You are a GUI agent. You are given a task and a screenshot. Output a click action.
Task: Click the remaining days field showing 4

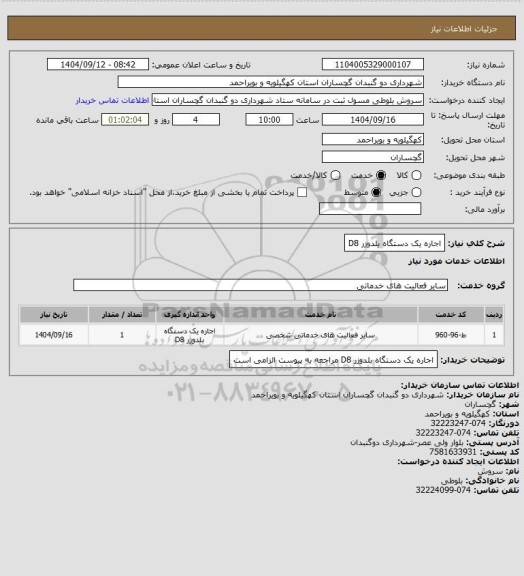(x=196, y=119)
